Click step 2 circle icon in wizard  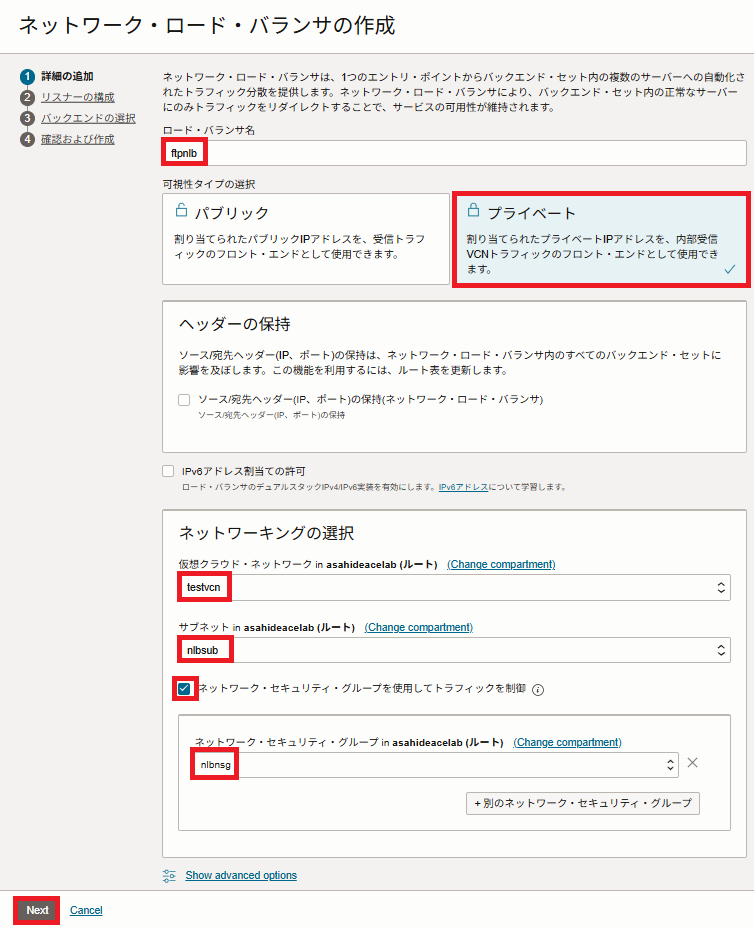click(x=27, y=98)
